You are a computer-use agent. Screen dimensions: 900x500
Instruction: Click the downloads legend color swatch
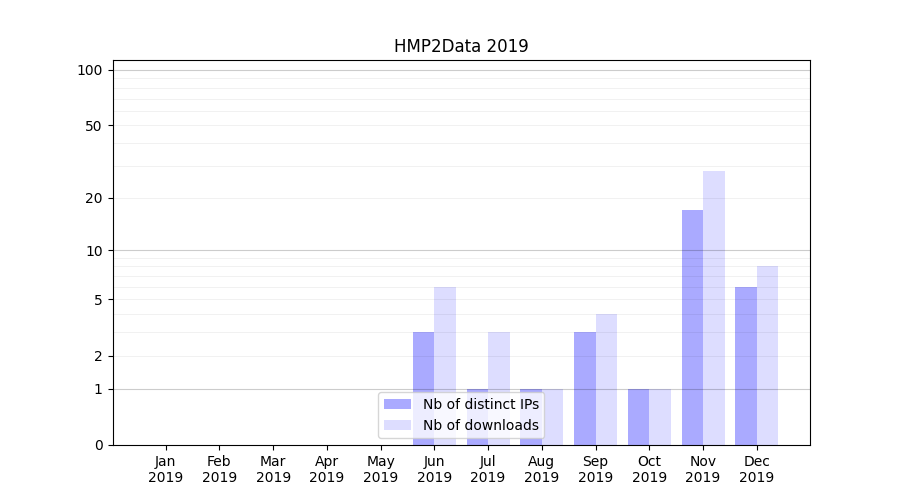pyautogui.click(x=397, y=425)
